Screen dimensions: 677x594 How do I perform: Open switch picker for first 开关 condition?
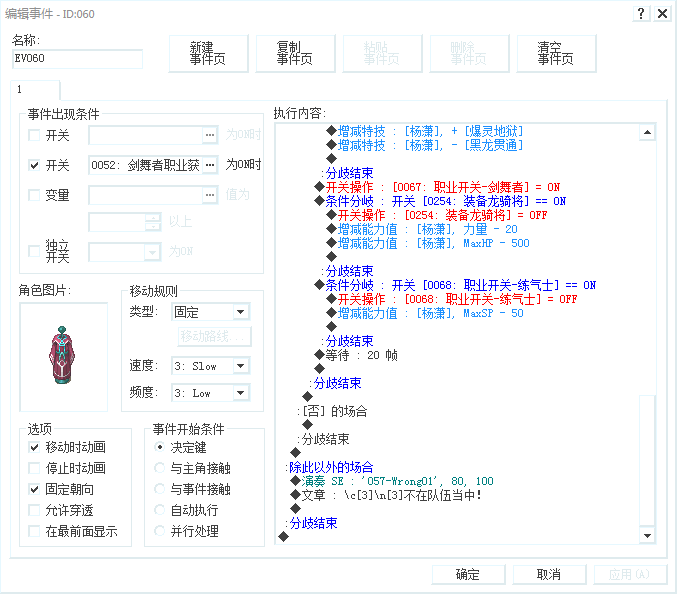210,135
